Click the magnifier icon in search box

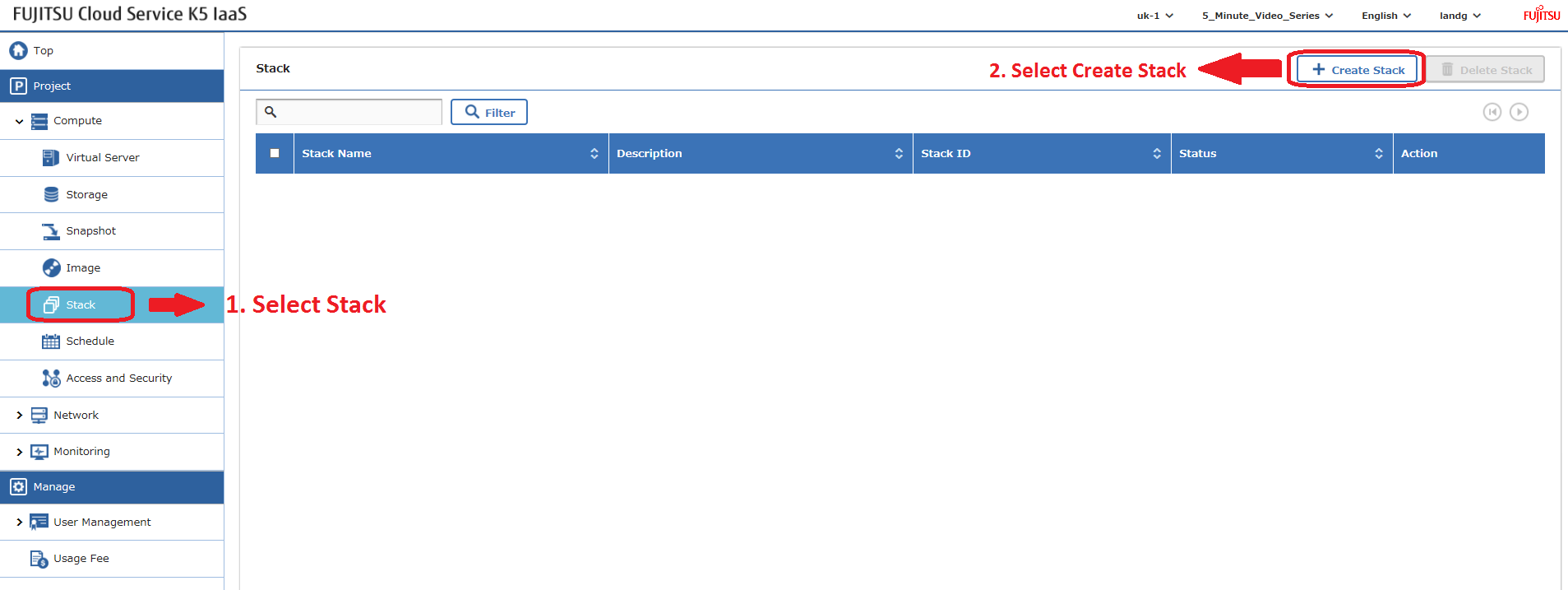click(x=271, y=112)
